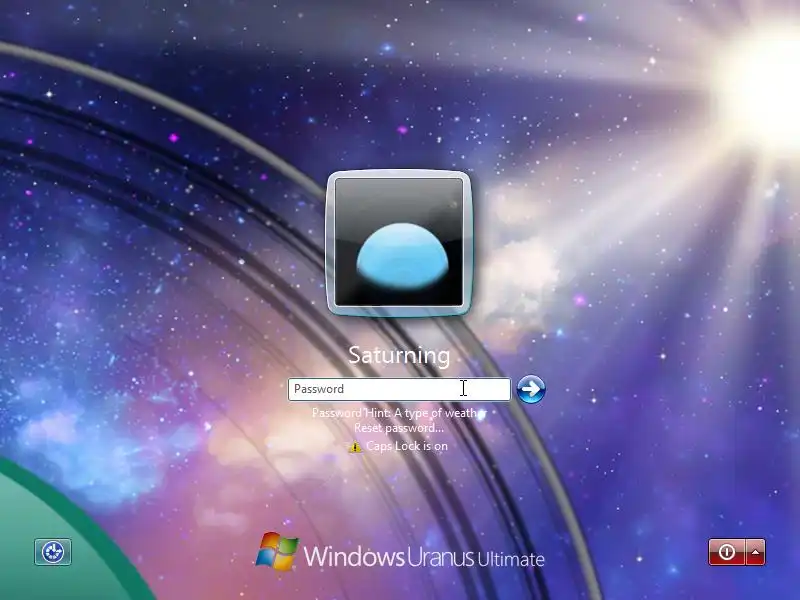Screen dimensions: 800x600
Task: Select the Saturning user account picture
Action: pos(399,243)
